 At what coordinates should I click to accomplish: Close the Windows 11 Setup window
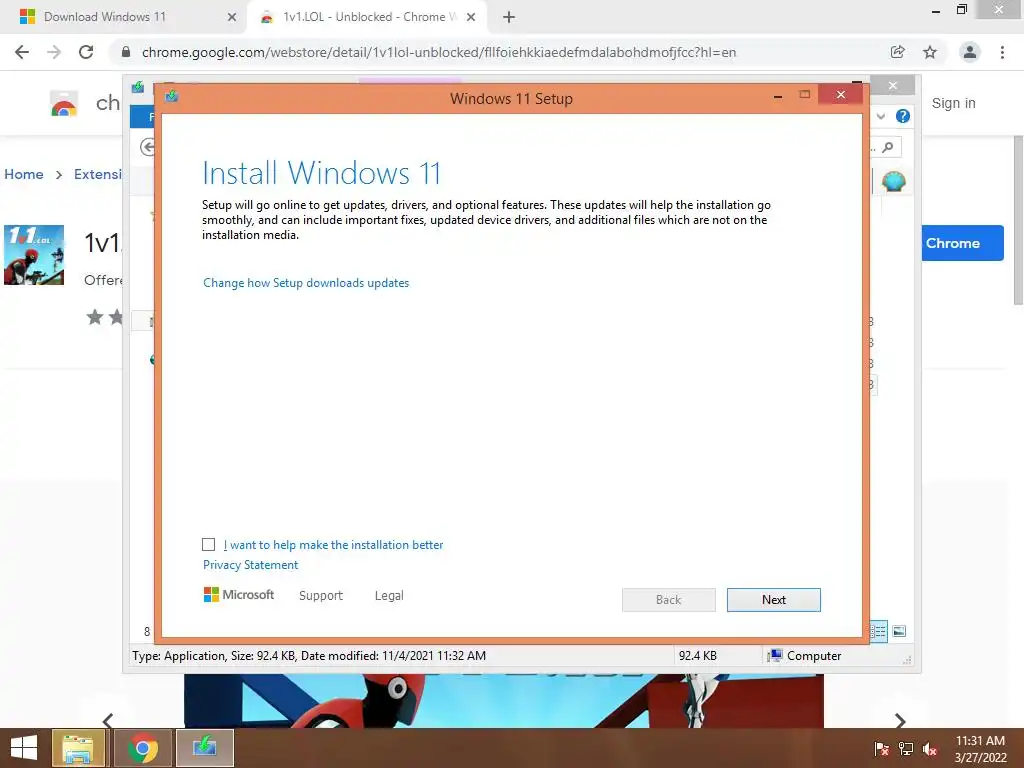[840, 95]
